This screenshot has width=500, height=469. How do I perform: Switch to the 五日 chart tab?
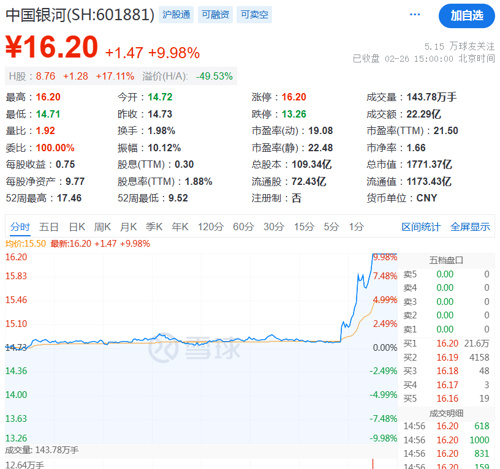[49, 227]
